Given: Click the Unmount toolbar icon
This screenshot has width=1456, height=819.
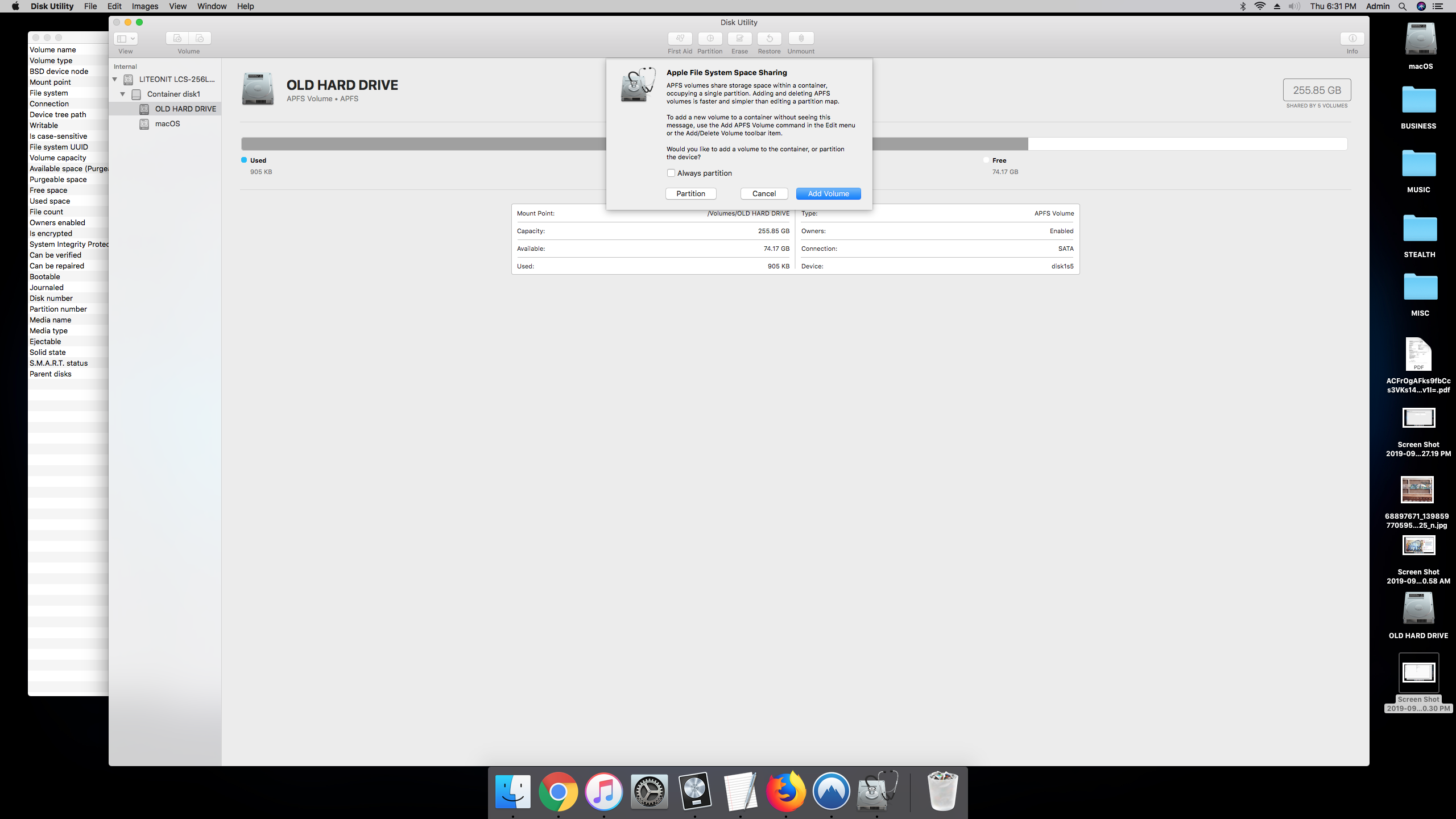Looking at the screenshot, I should click(801, 38).
